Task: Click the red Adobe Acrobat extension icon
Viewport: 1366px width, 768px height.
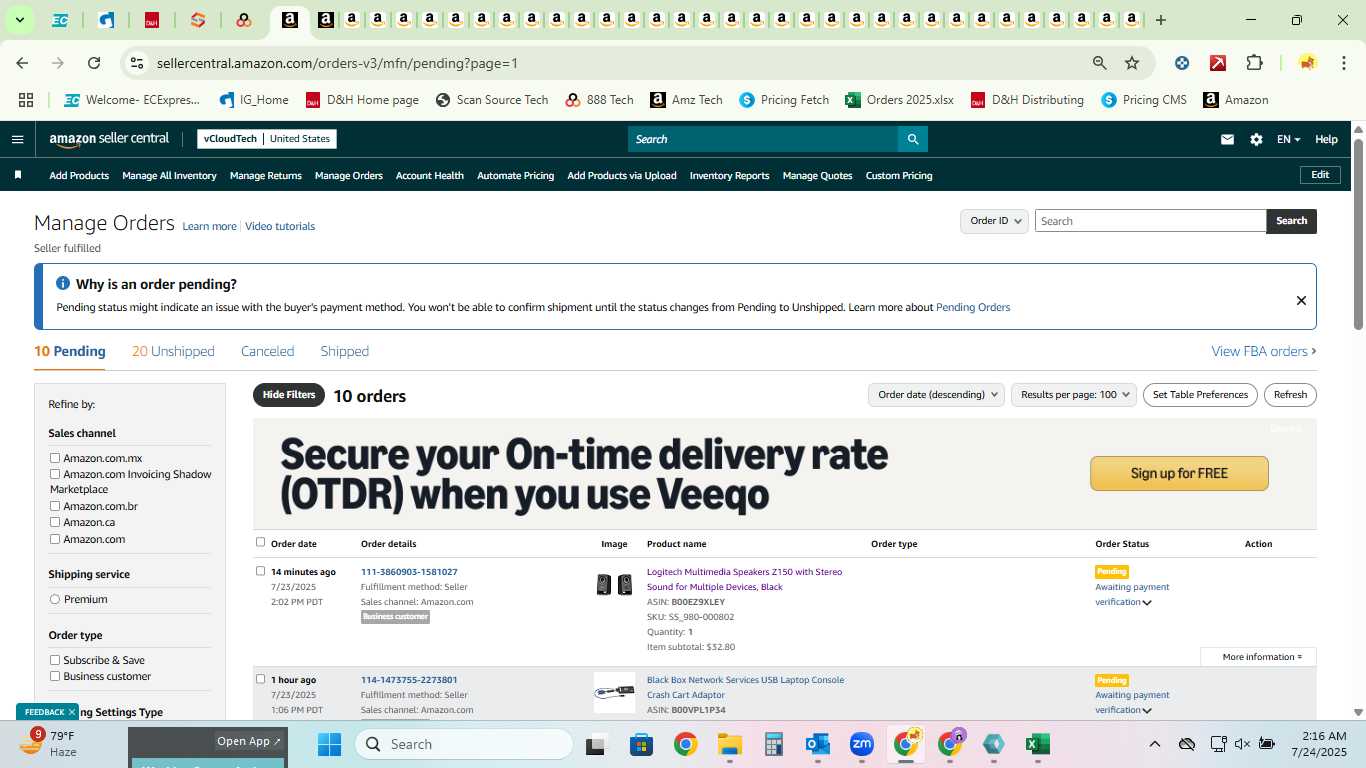Action: coord(1218,63)
